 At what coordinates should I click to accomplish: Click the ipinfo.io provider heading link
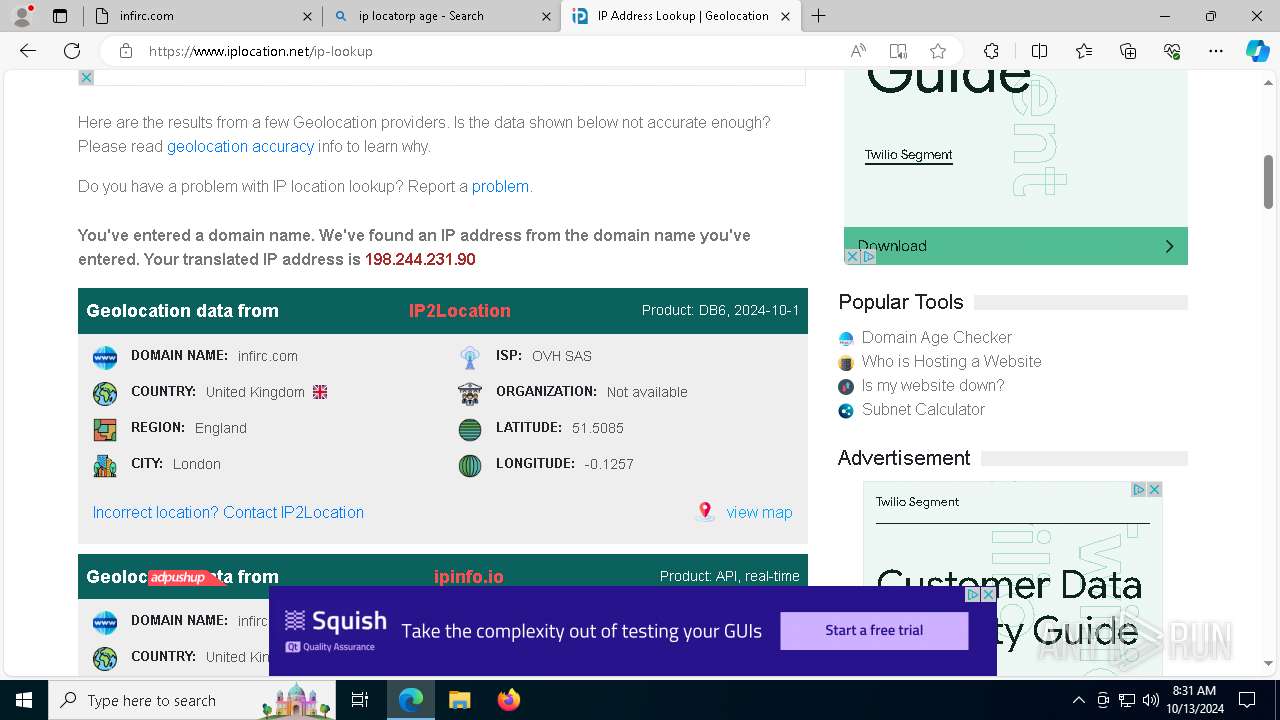[x=468, y=577]
